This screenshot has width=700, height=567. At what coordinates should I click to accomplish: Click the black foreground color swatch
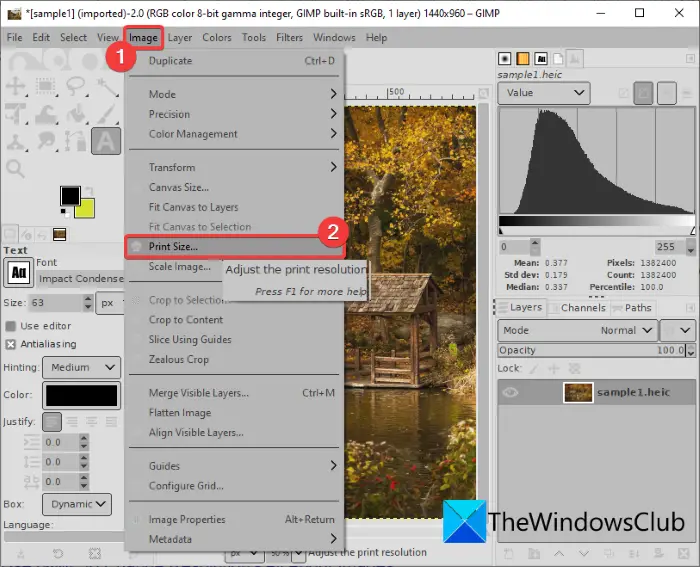[x=69, y=194]
